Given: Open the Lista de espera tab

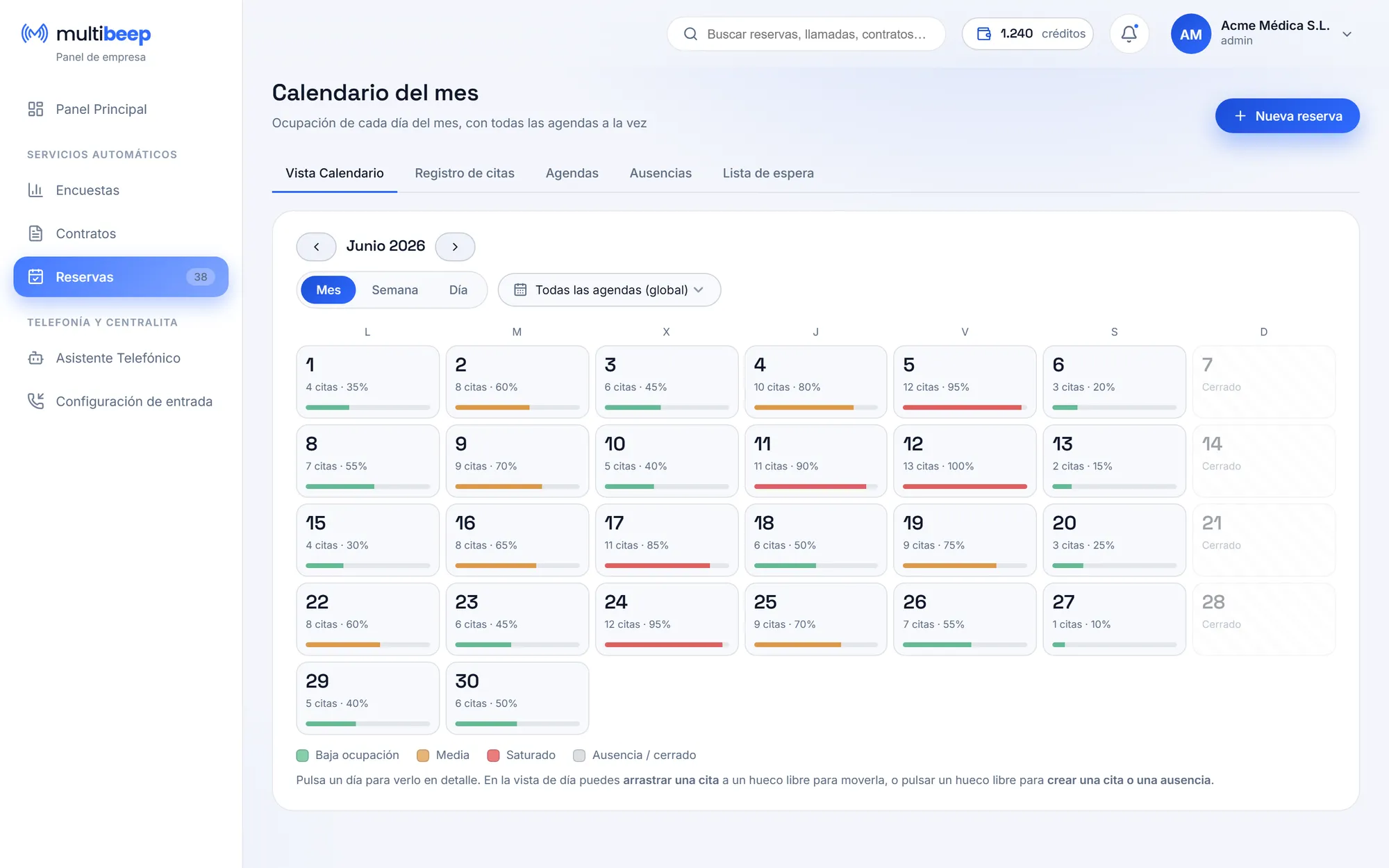Looking at the screenshot, I should (x=768, y=173).
